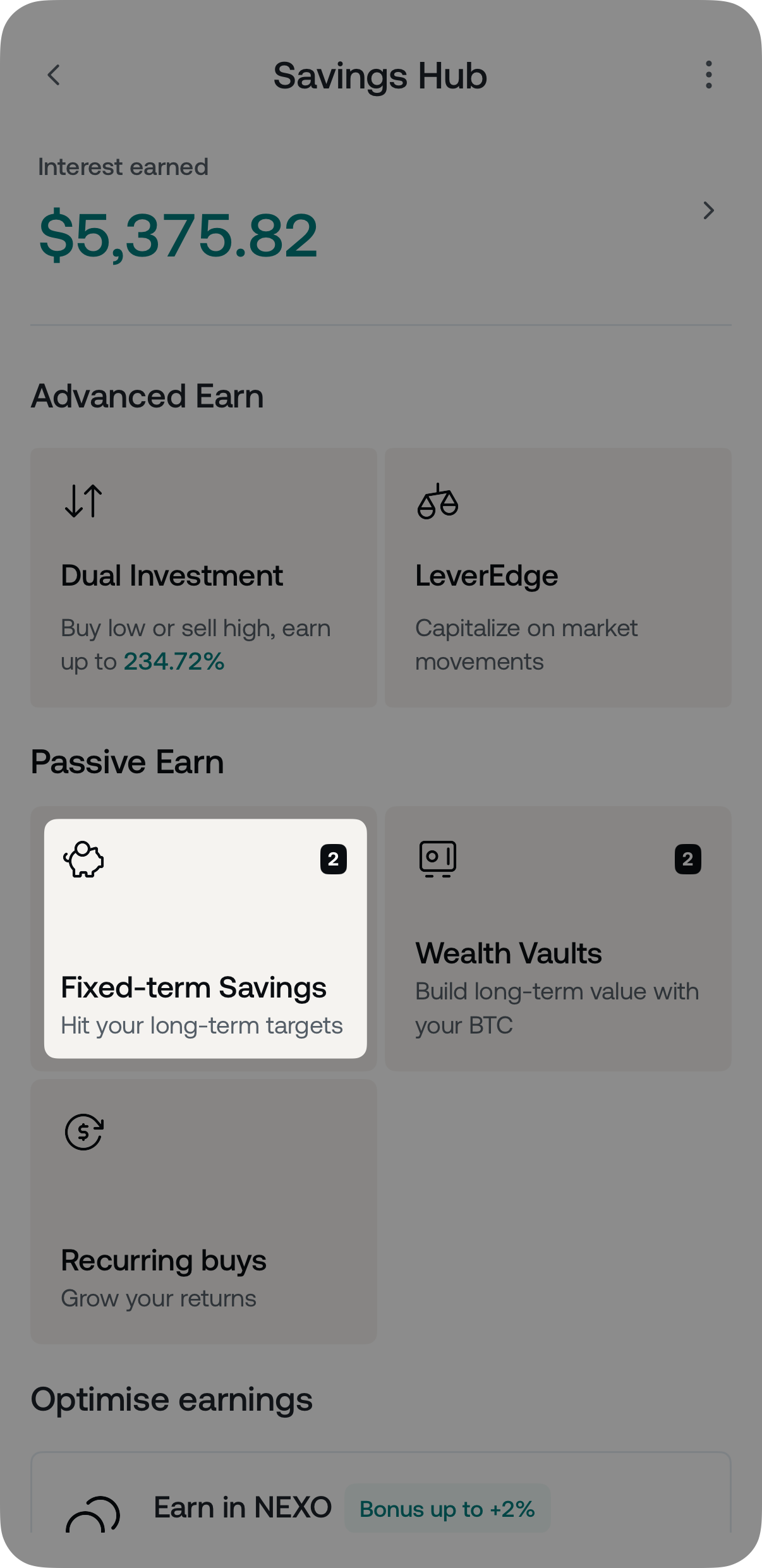Screen dimensions: 762x1568
Task: Click the 234.72% rate text
Action: coord(174,661)
